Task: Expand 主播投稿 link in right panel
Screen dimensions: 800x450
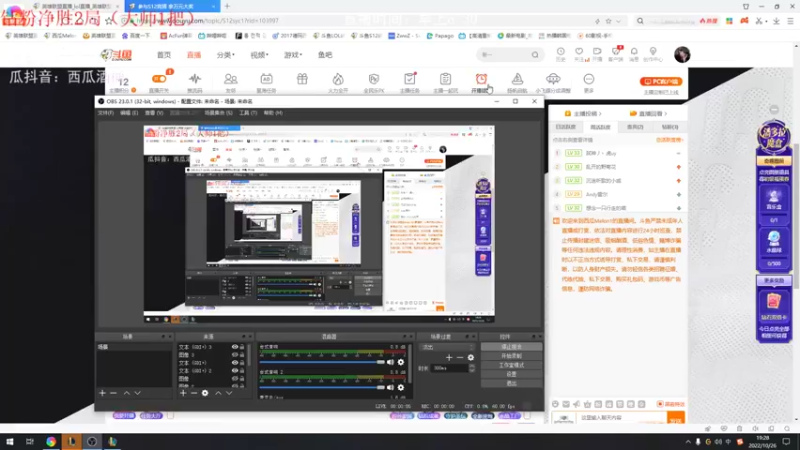Action: 583,114
